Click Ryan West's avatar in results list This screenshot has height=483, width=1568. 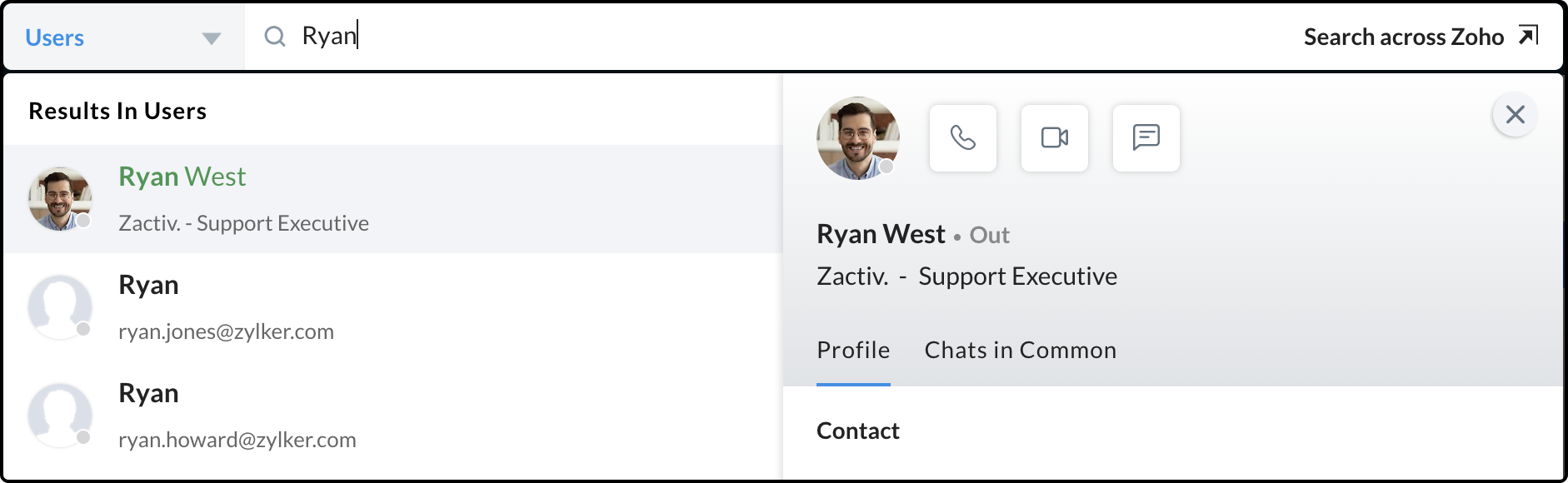[60, 199]
